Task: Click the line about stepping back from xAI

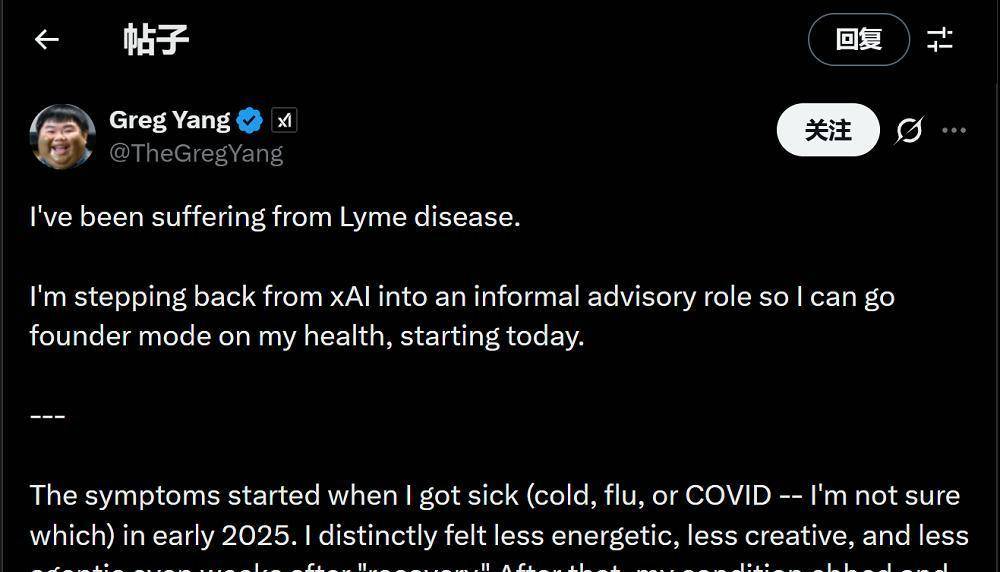Action: pos(461,297)
